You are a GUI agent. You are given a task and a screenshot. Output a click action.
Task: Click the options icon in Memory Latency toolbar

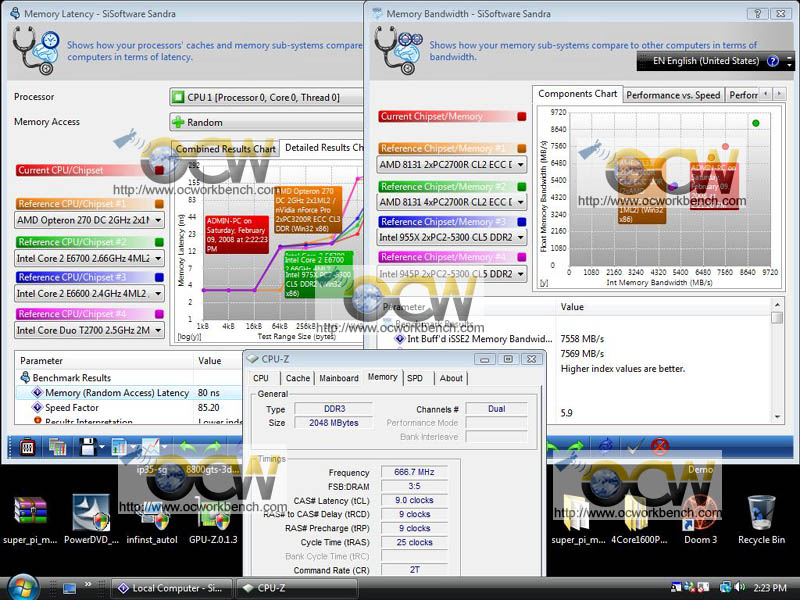click(28, 447)
